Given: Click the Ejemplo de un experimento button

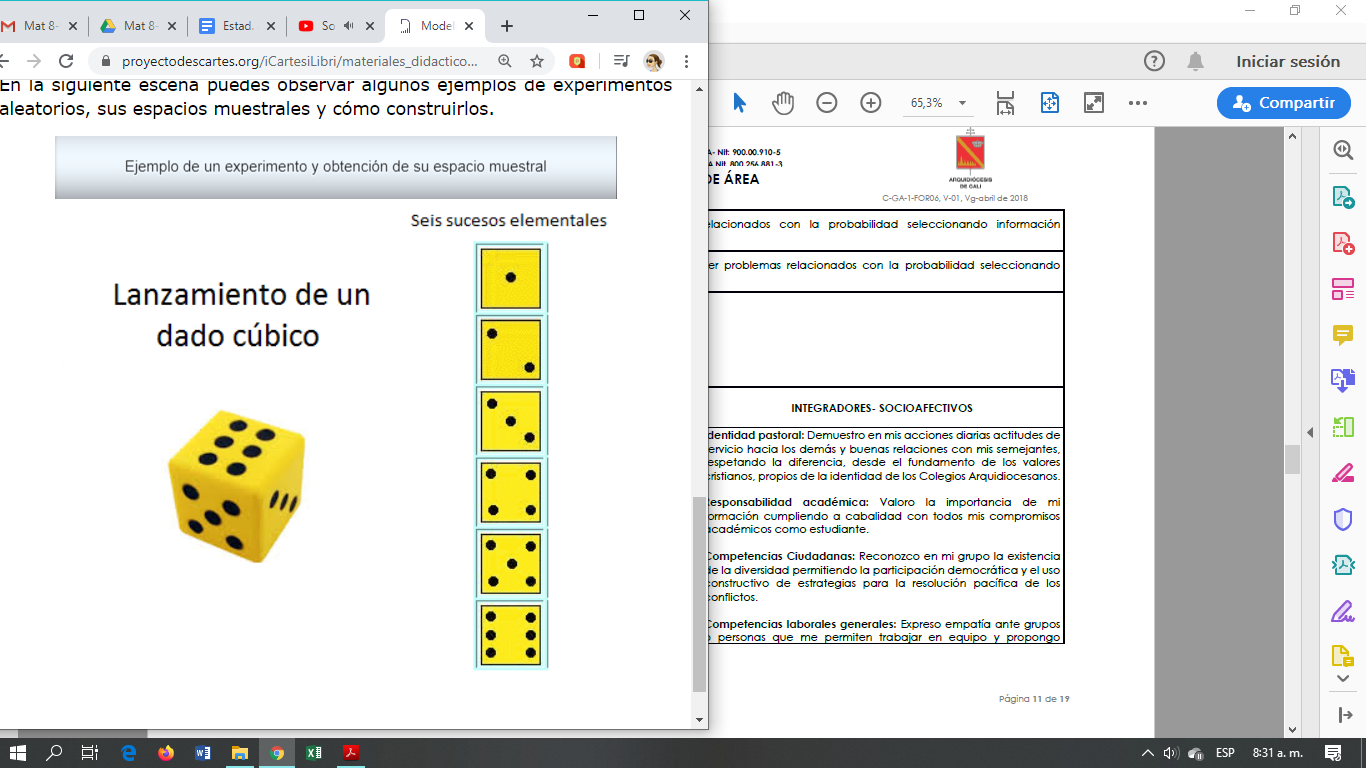Looking at the screenshot, I should [x=336, y=167].
